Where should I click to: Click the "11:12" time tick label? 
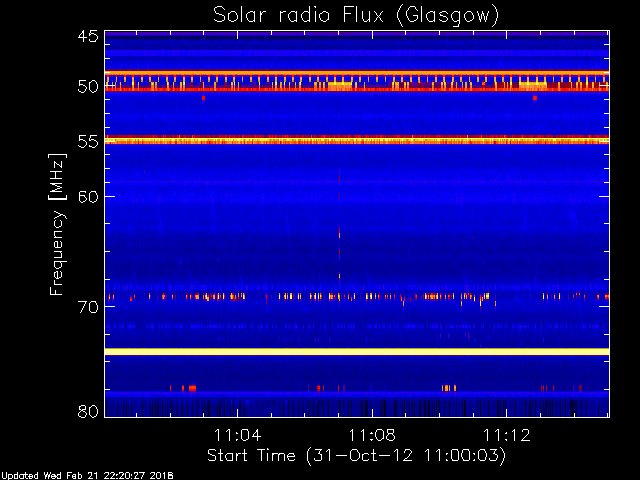pyautogui.click(x=507, y=435)
